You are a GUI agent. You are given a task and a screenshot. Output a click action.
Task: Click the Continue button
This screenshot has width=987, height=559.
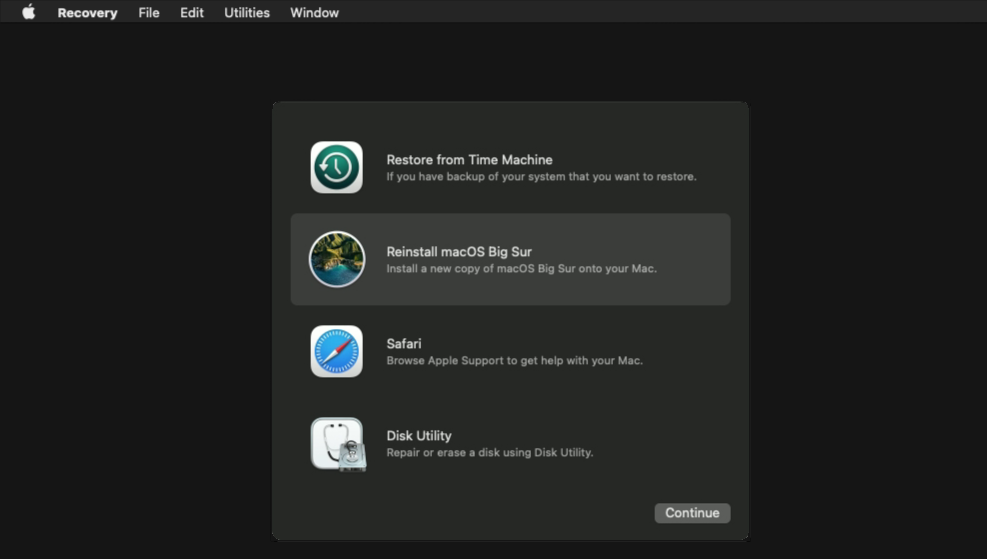coord(692,513)
